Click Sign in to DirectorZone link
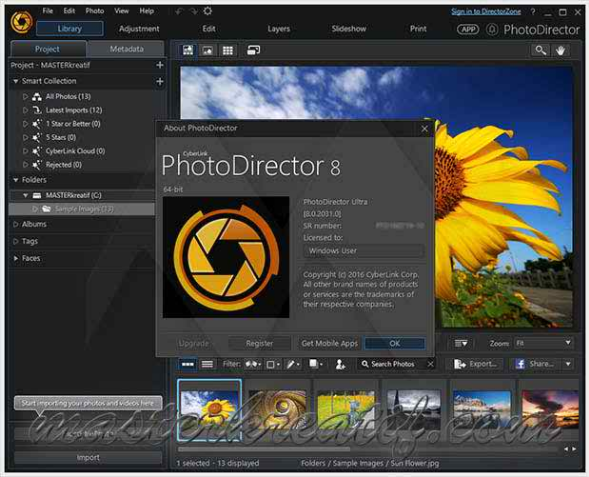 tap(486, 12)
